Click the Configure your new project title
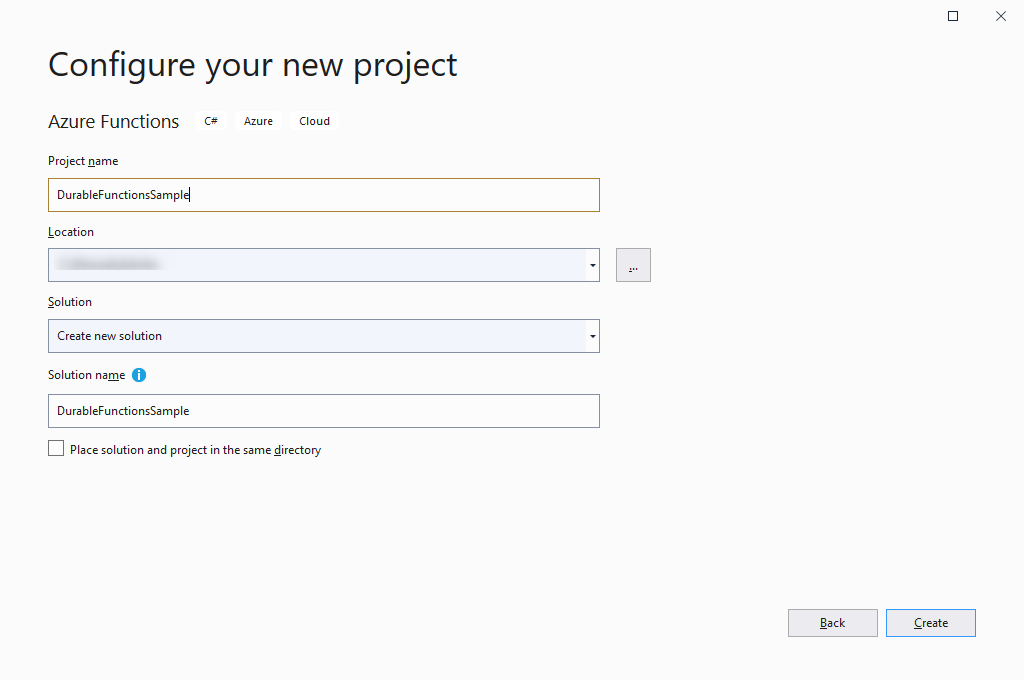The height and width of the screenshot is (680, 1024). (252, 64)
